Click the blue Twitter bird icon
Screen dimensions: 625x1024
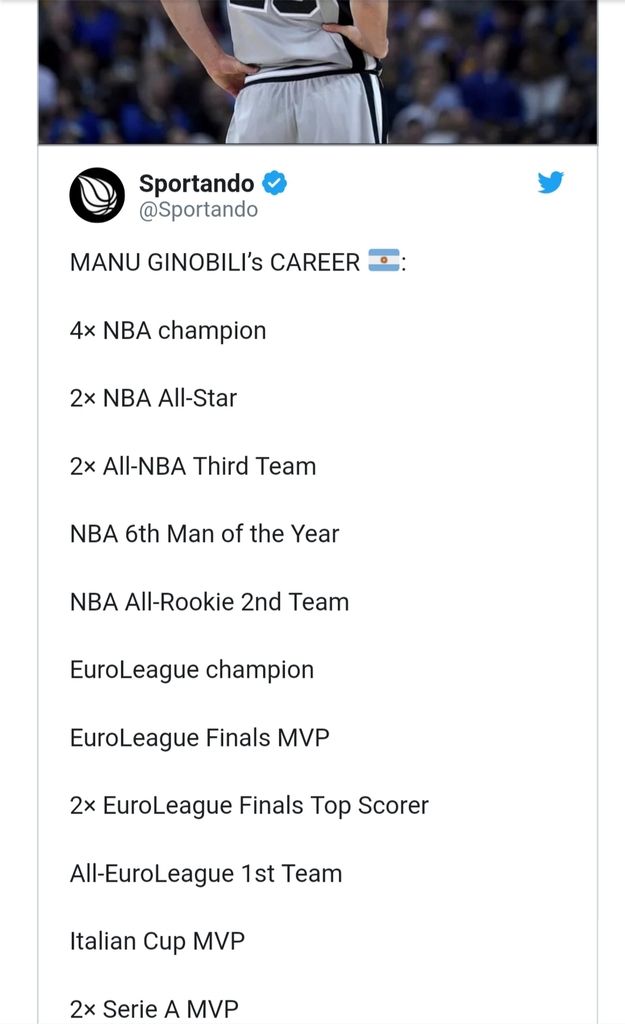pos(551,182)
